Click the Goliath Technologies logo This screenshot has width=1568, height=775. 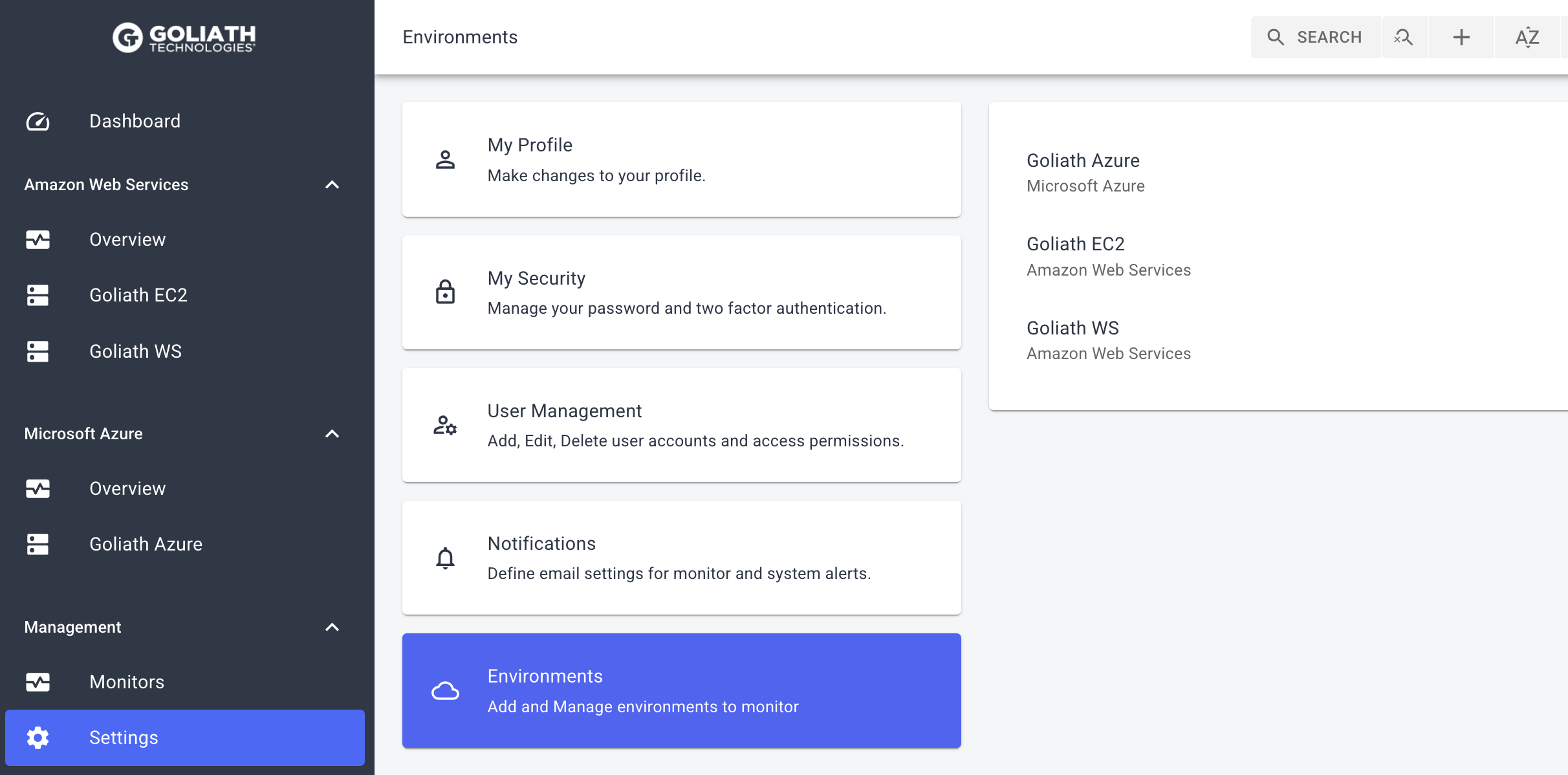coord(184,38)
